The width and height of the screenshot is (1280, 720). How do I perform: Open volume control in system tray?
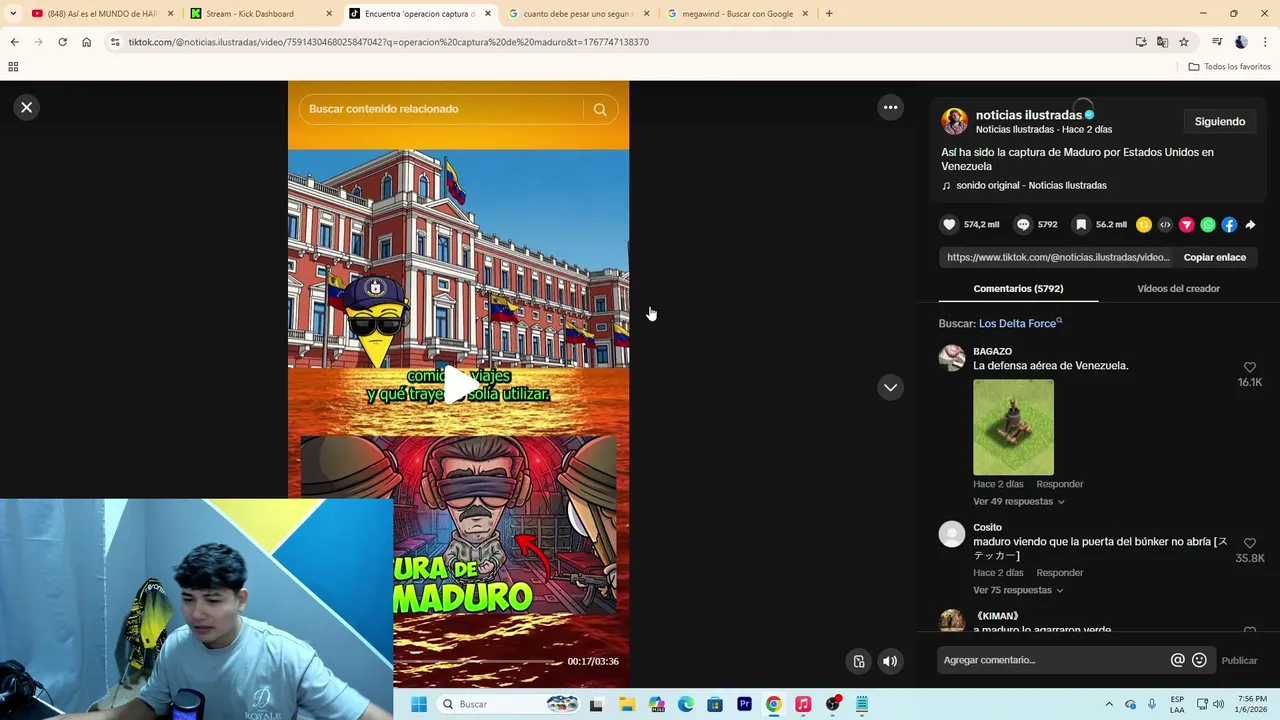(1218, 704)
